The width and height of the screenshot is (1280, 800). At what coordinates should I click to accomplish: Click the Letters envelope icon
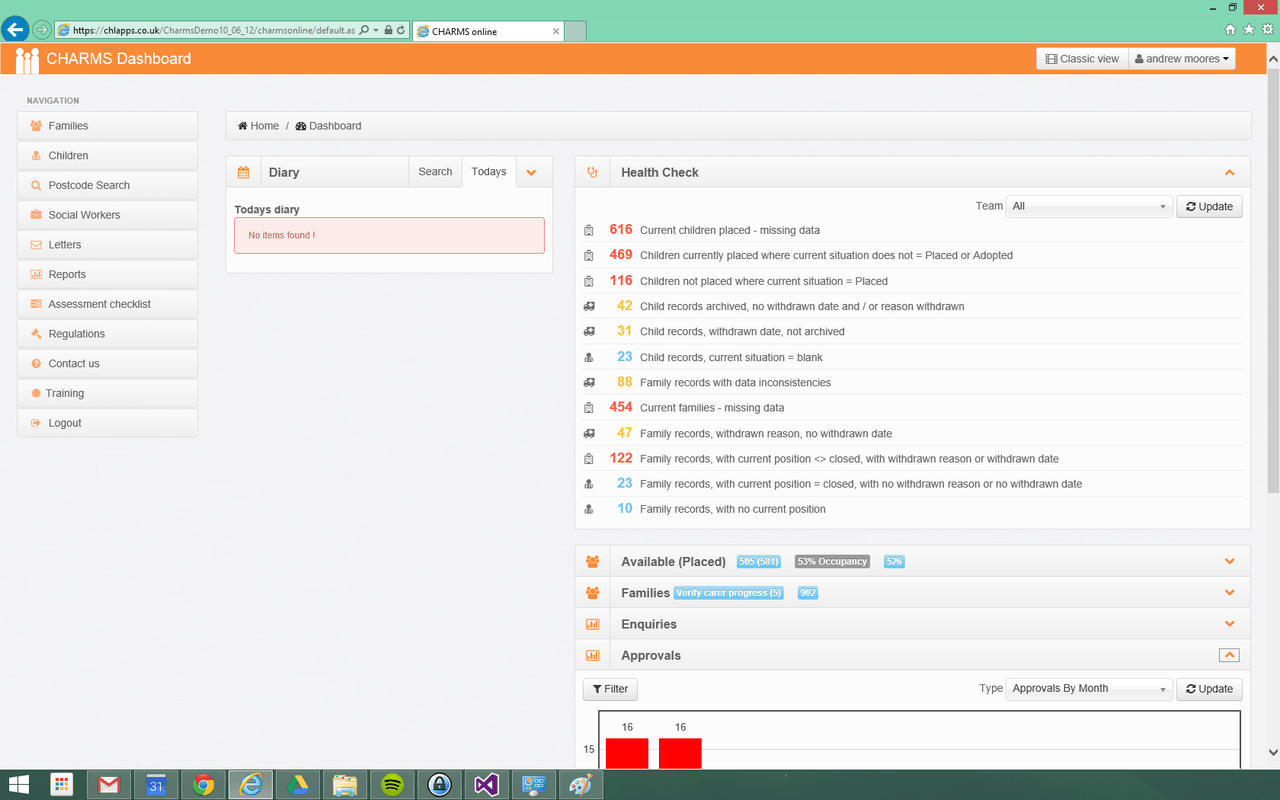(36, 245)
